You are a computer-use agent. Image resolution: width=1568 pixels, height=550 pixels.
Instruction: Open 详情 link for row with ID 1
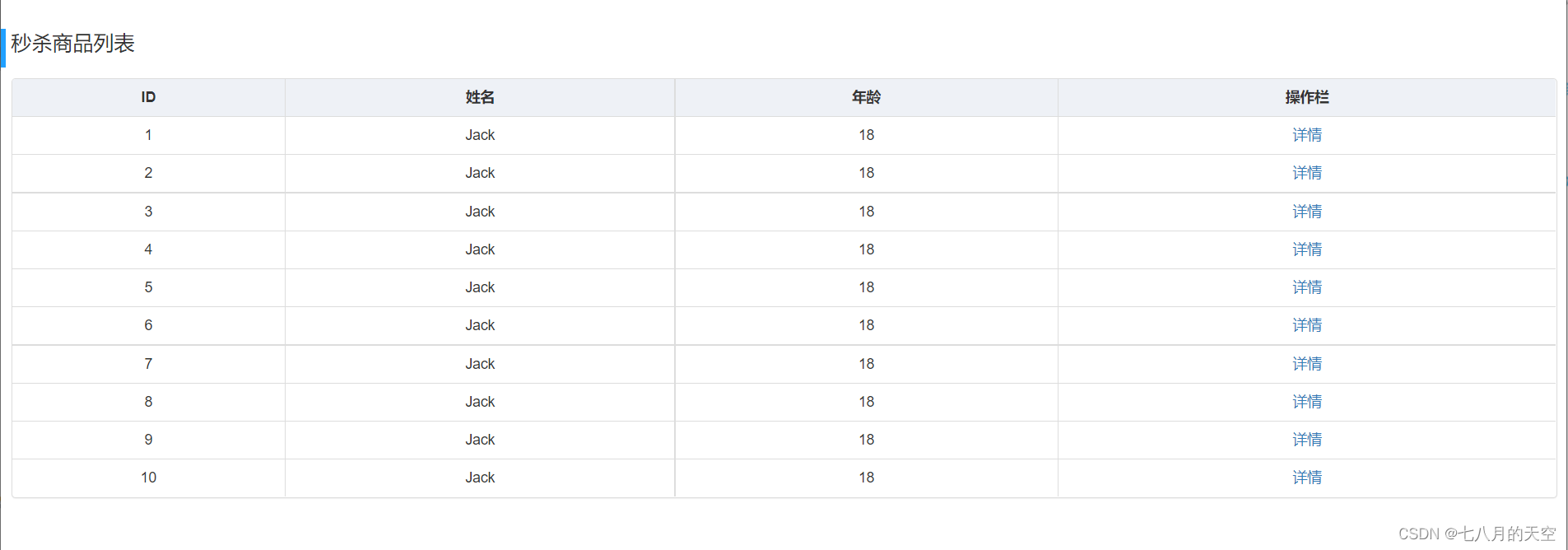(1306, 135)
